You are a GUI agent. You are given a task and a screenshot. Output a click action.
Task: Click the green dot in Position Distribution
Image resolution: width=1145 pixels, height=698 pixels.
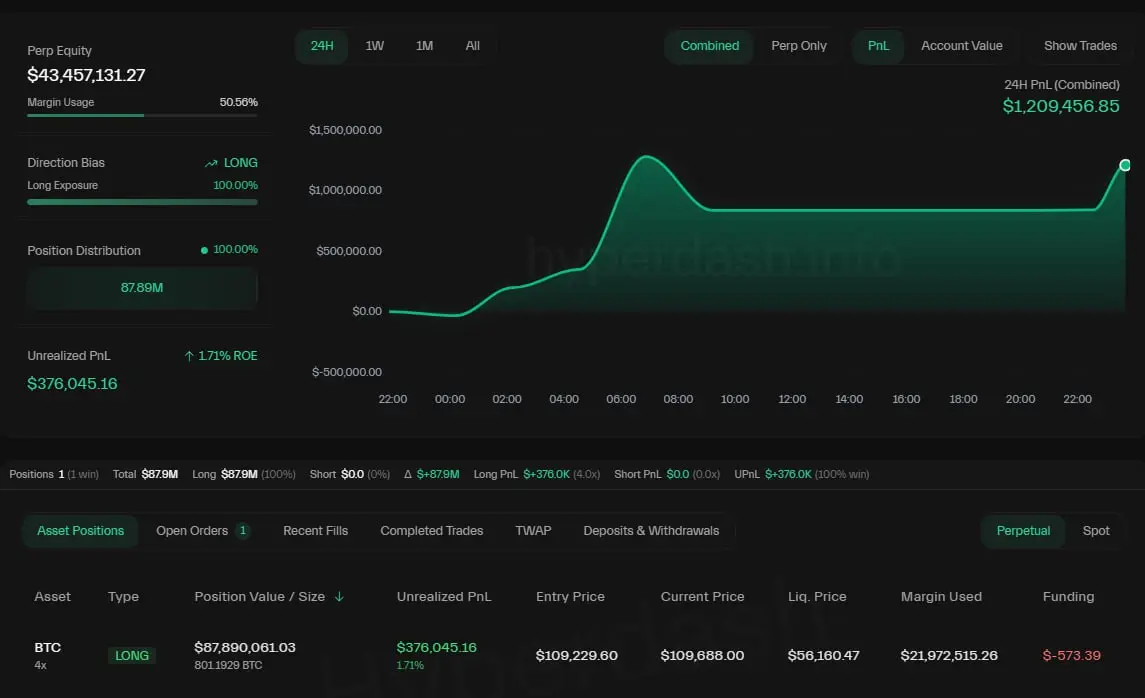click(205, 250)
